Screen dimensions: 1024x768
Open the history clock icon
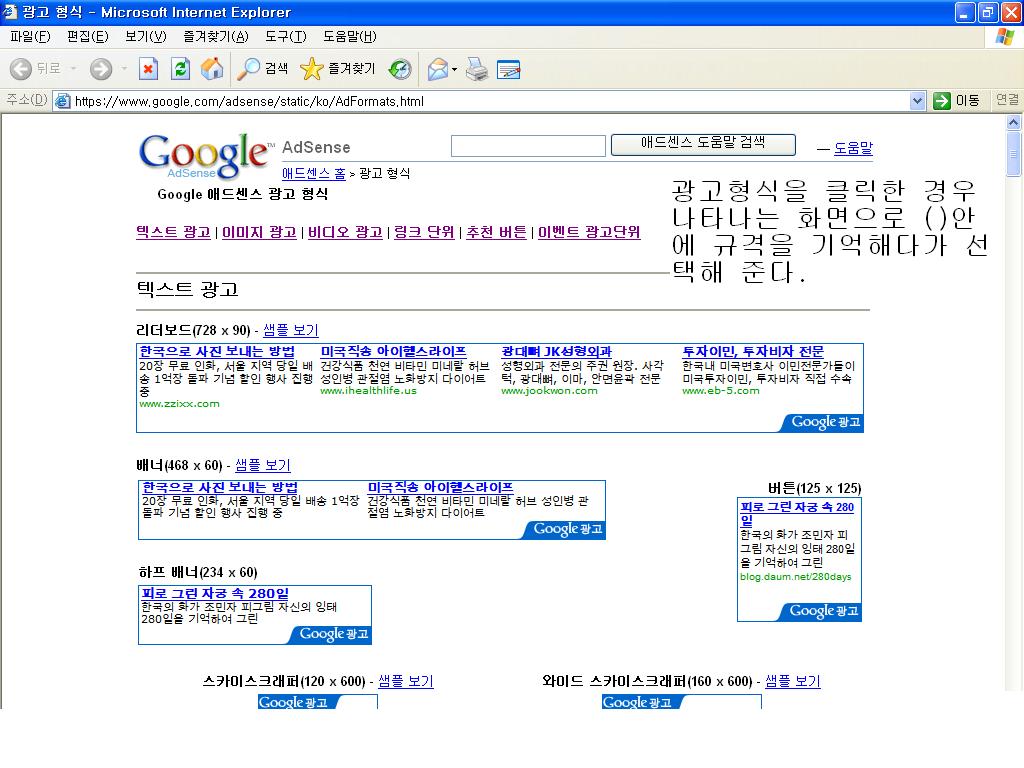[400, 69]
